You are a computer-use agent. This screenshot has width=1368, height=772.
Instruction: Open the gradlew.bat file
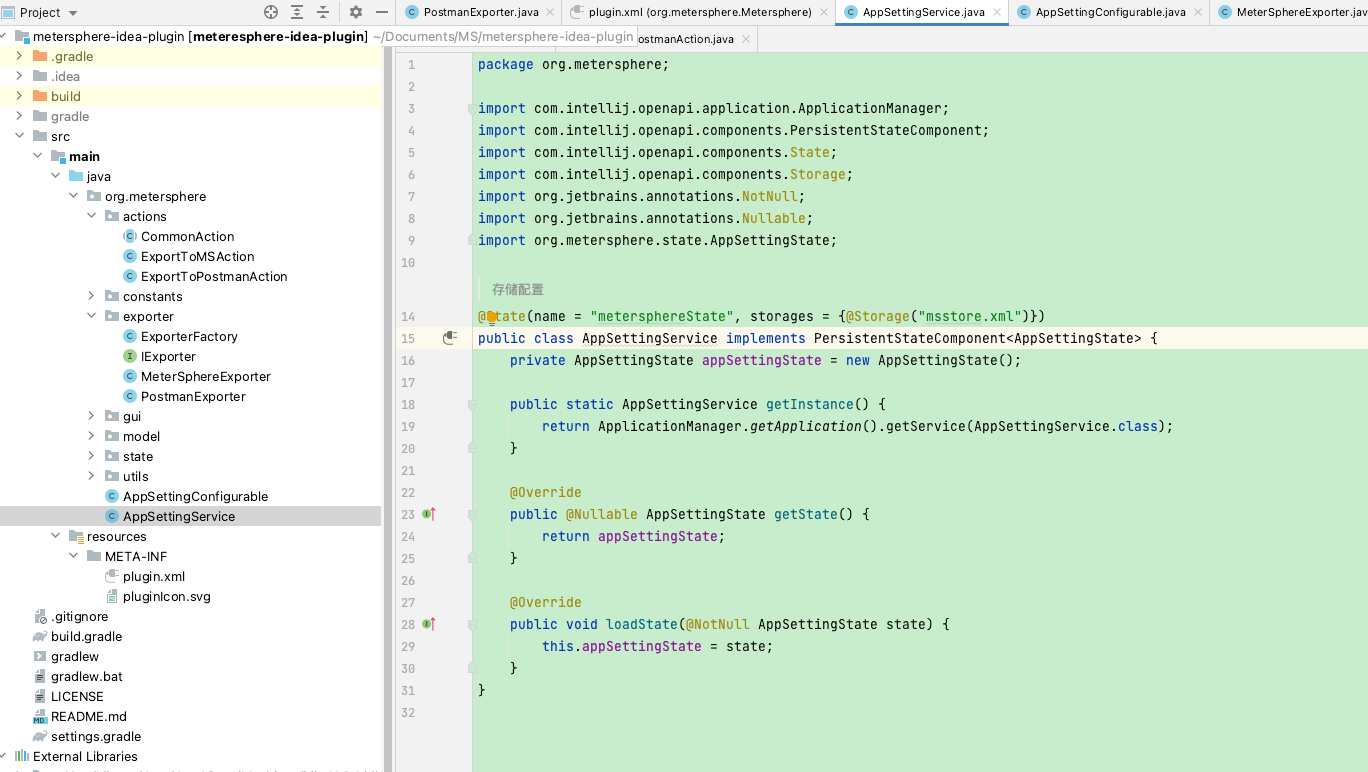[87, 676]
